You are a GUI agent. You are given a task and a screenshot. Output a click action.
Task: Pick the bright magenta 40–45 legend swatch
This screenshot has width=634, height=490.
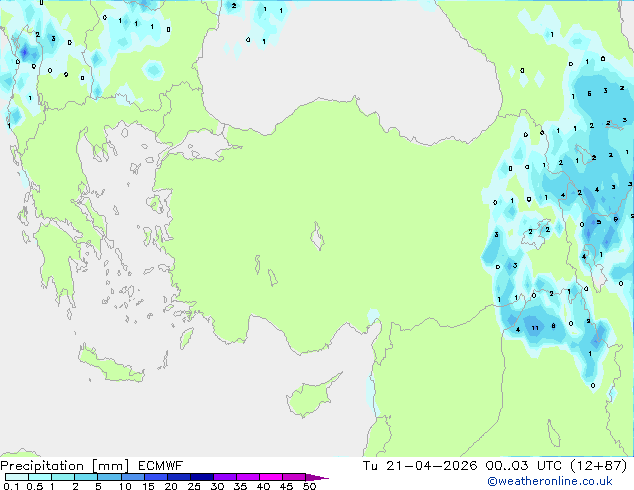(271, 477)
